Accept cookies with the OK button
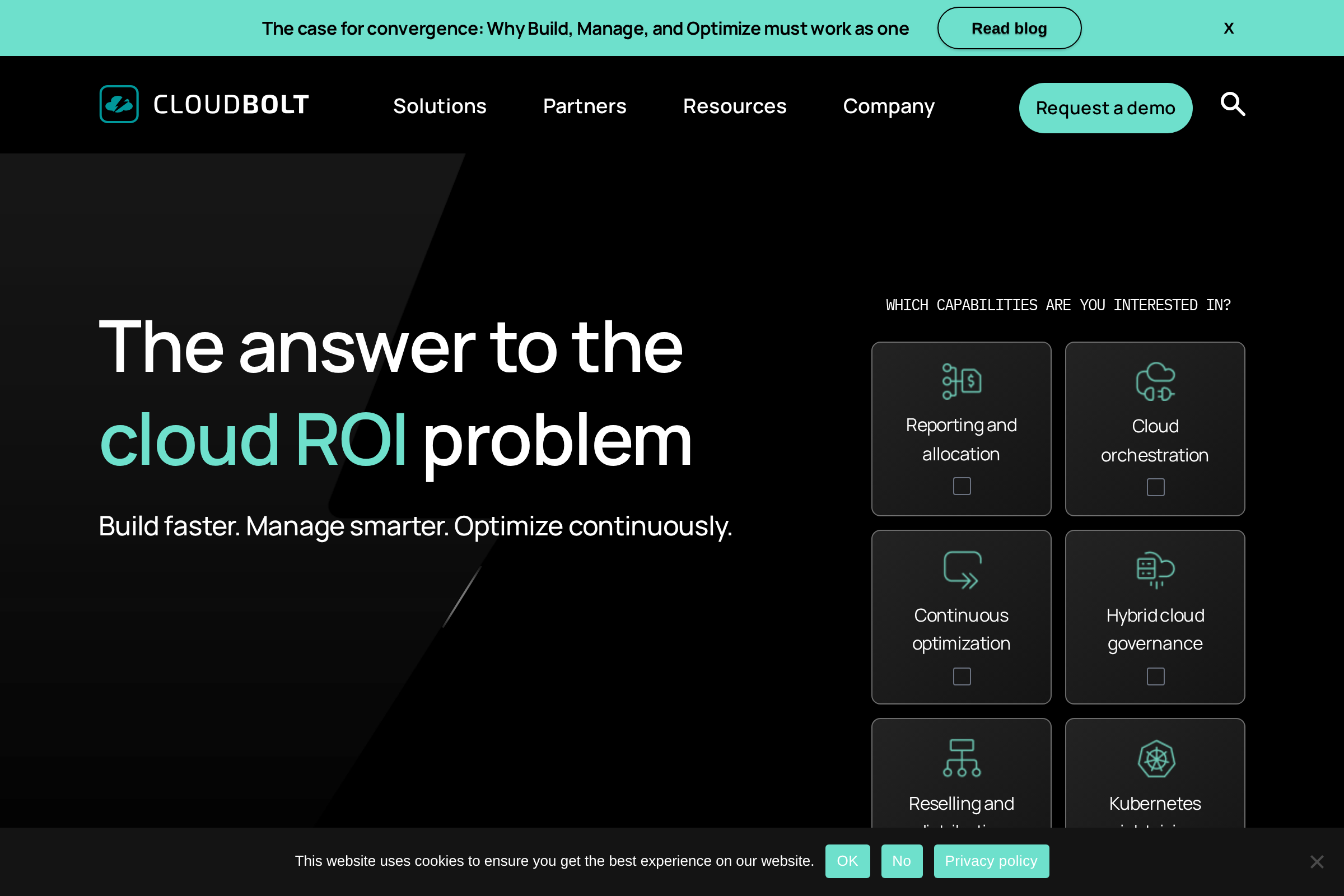This screenshot has width=1344, height=896. click(x=847, y=861)
